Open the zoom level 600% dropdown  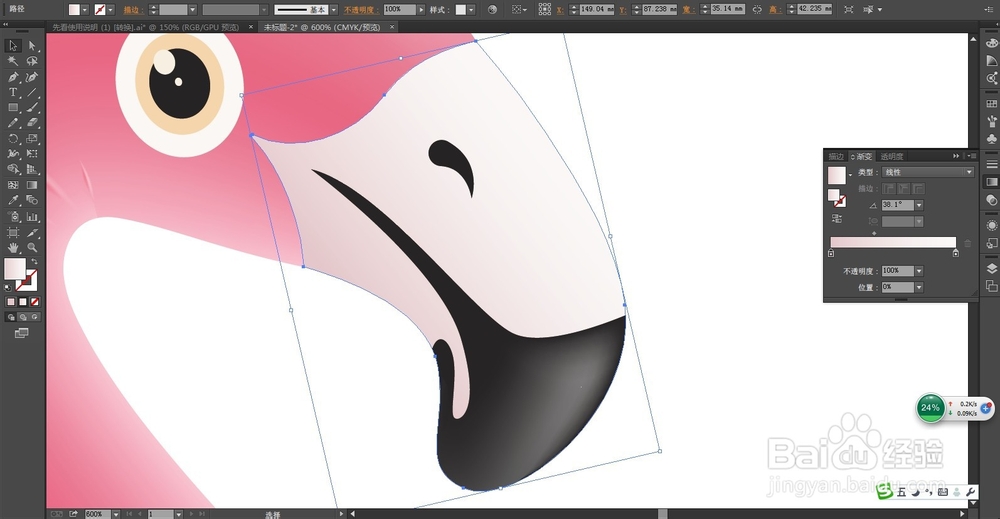pos(115,514)
